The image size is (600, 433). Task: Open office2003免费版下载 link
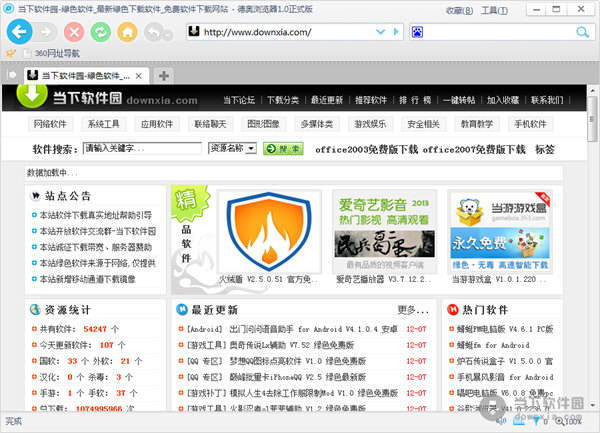click(367, 150)
